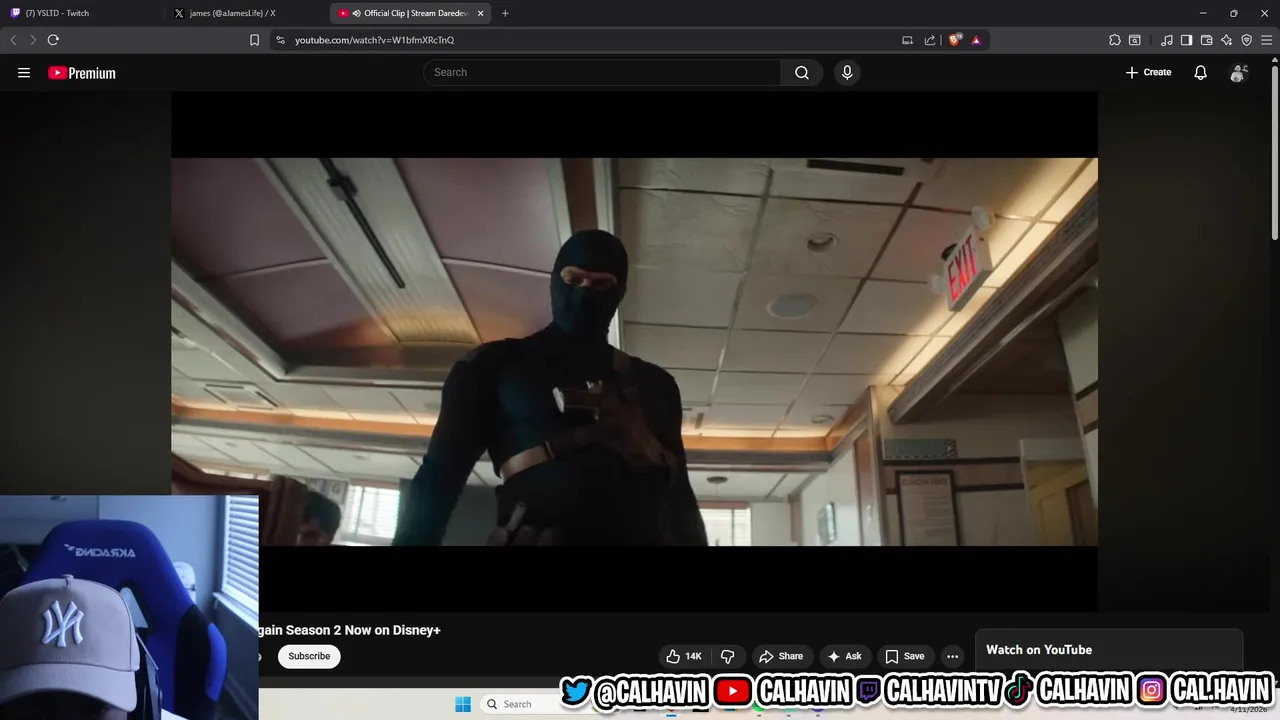Image resolution: width=1280 pixels, height=720 pixels.
Task: Open a new browser tab
Action: click(x=505, y=13)
